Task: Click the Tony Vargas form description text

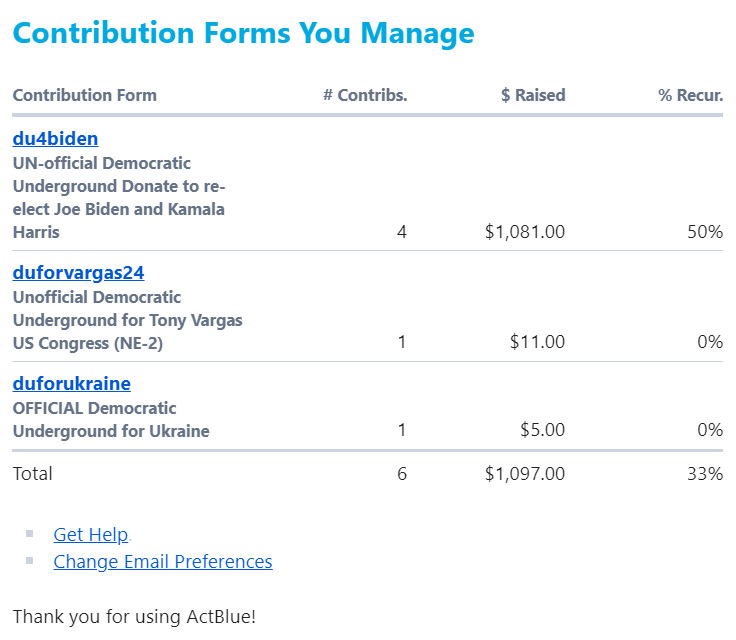Action: [128, 320]
